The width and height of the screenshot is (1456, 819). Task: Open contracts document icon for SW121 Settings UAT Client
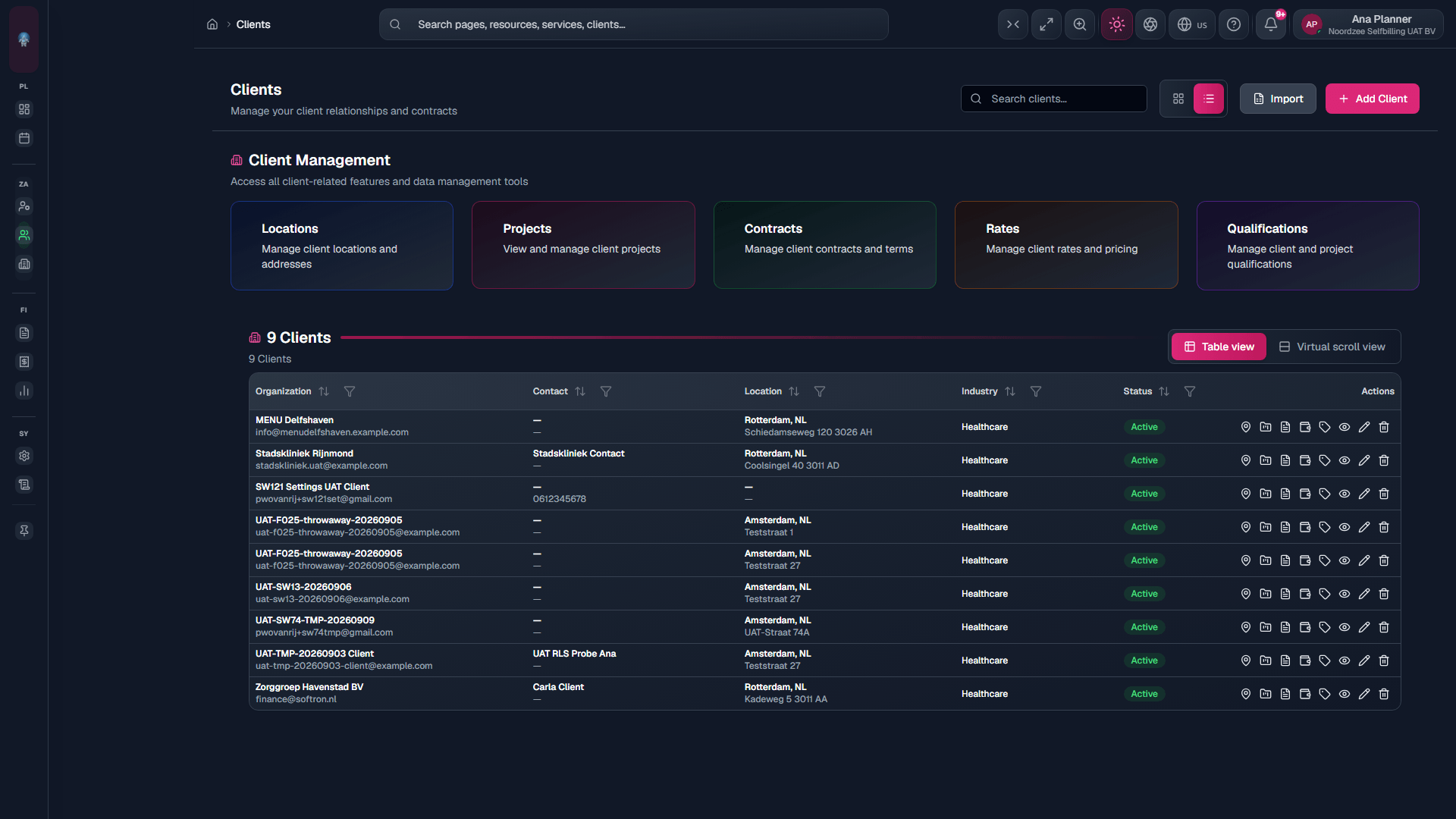coord(1285,494)
